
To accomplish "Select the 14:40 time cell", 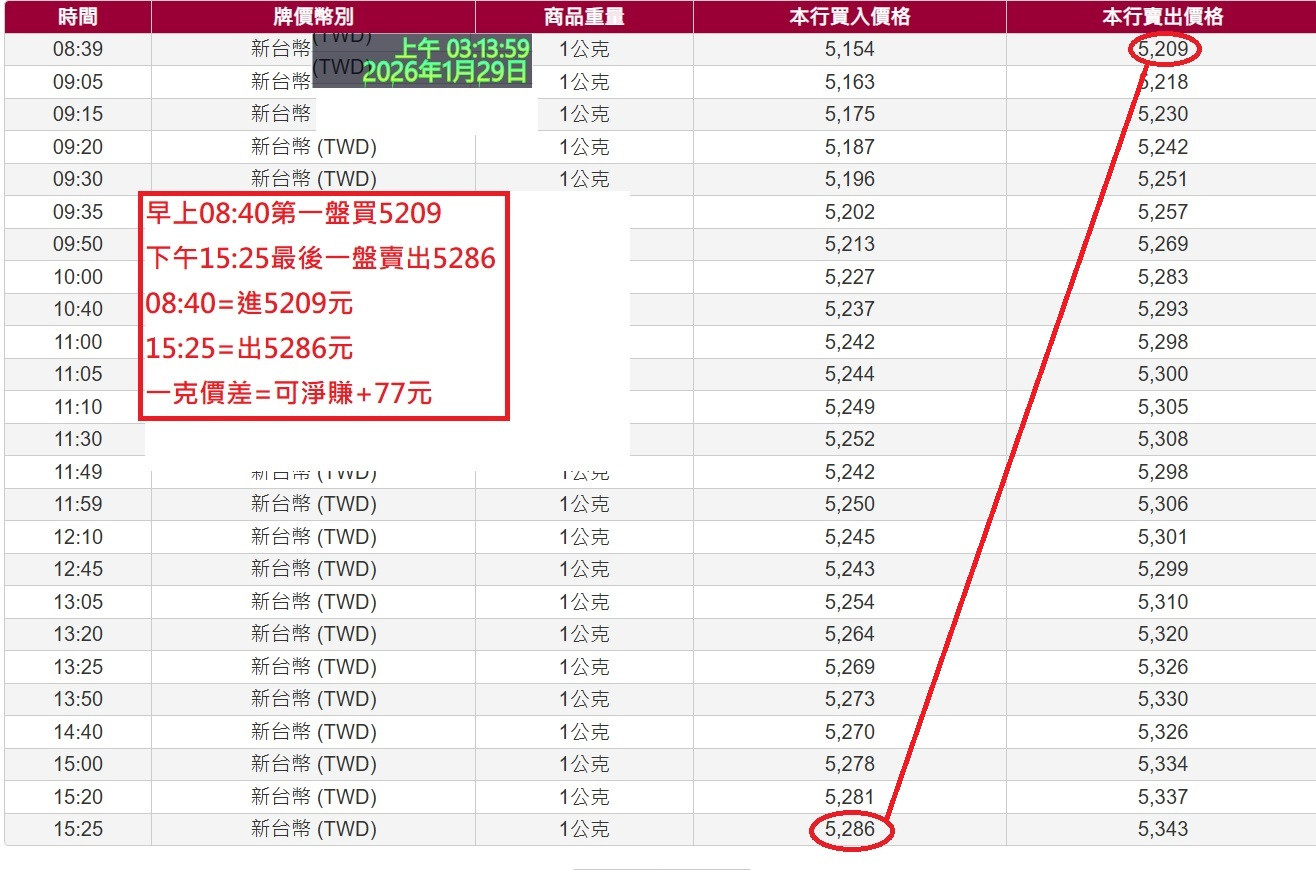I will tap(78, 732).
